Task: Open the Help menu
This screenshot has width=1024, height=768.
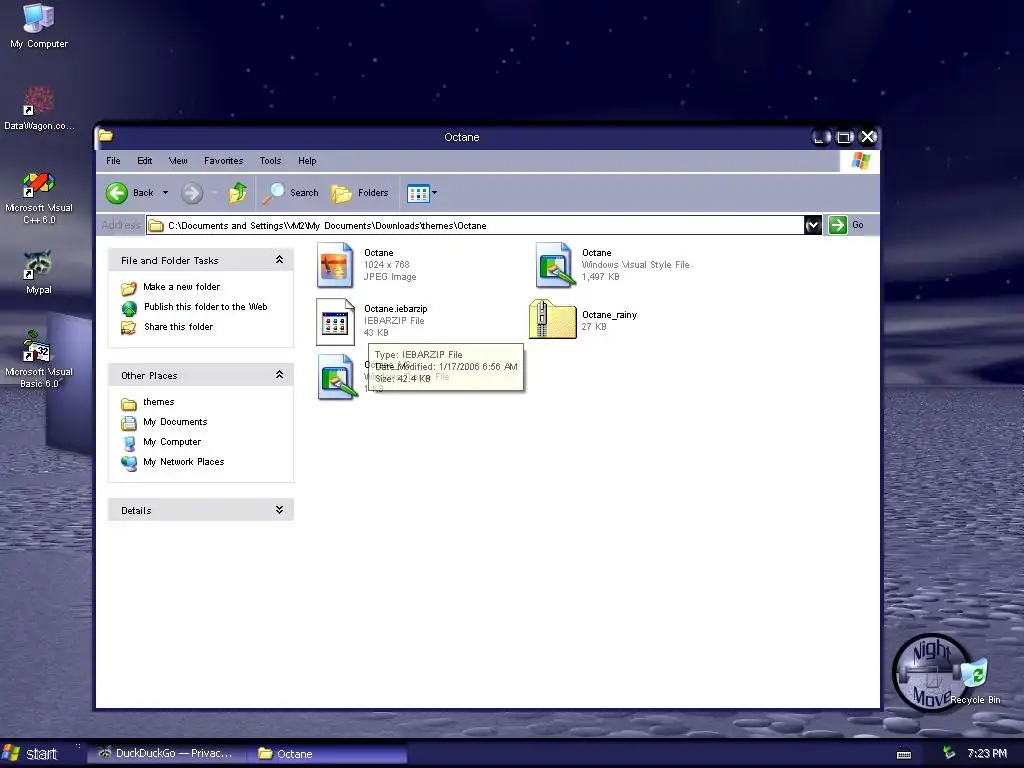Action: pyautogui.click(x=307, y=161)
